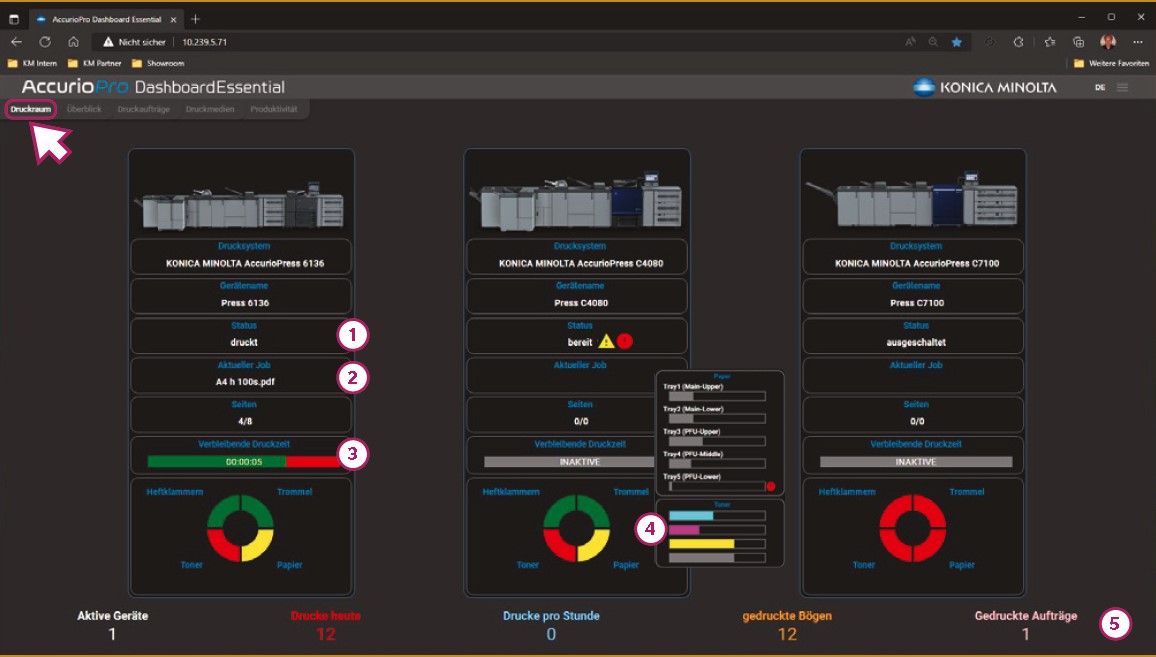Click the Konica Minolta logo

click(x=984, y=87)
